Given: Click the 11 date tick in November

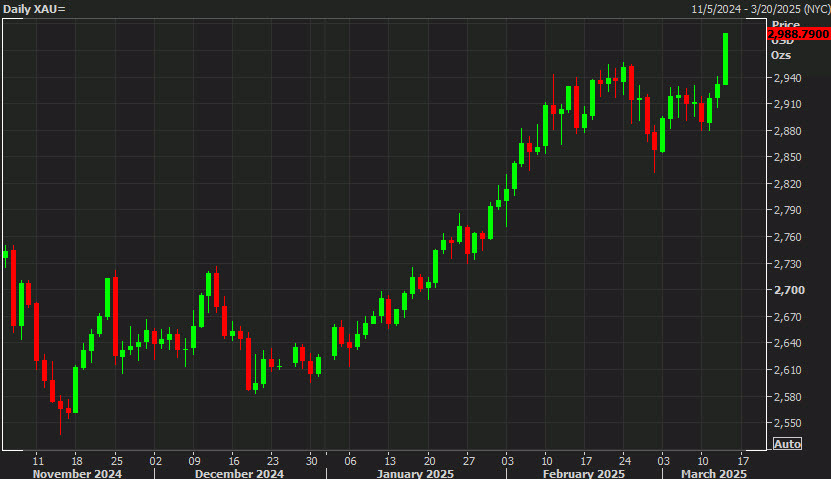Looking at the screenshot, I should tap(38, 460).
